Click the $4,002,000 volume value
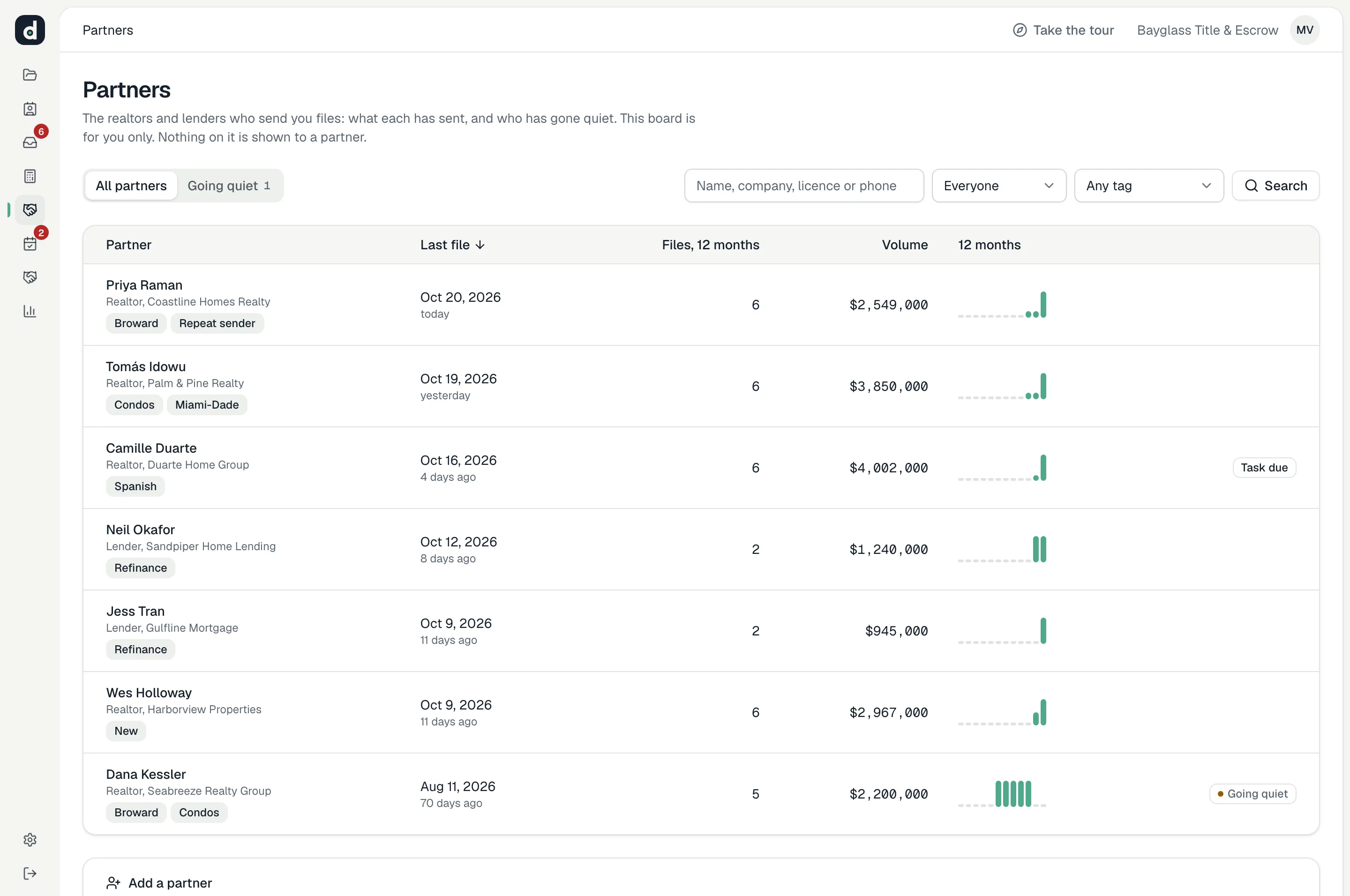Screen dimensions: 1350x896 pyautogui.click(x=889, y=467)
